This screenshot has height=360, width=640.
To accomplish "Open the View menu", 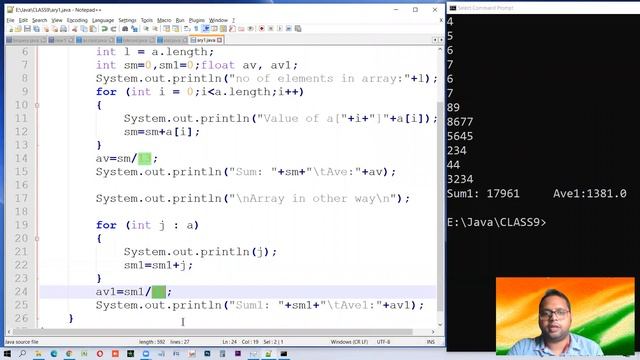I will coord(57,20).
